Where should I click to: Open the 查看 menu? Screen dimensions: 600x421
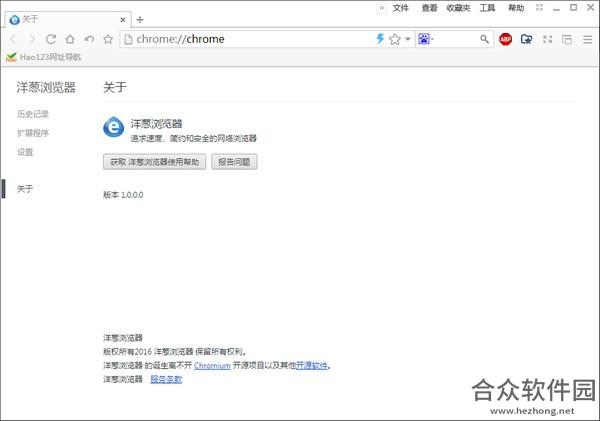click(429, 8)
